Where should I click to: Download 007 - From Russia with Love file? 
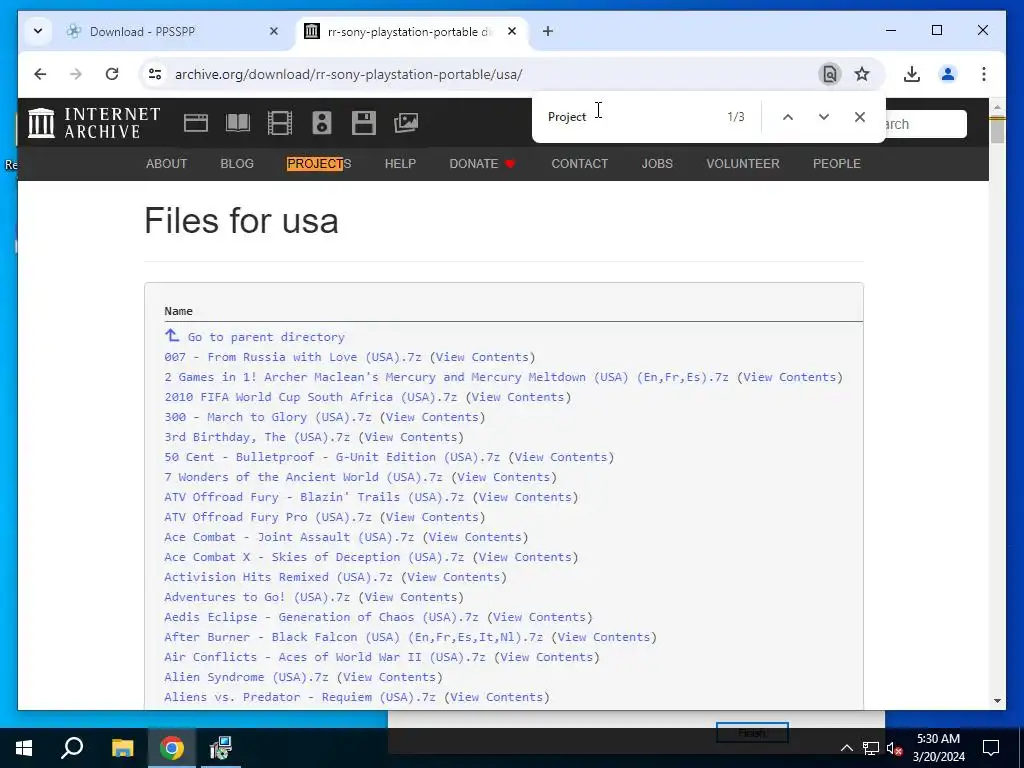(293, 357)
